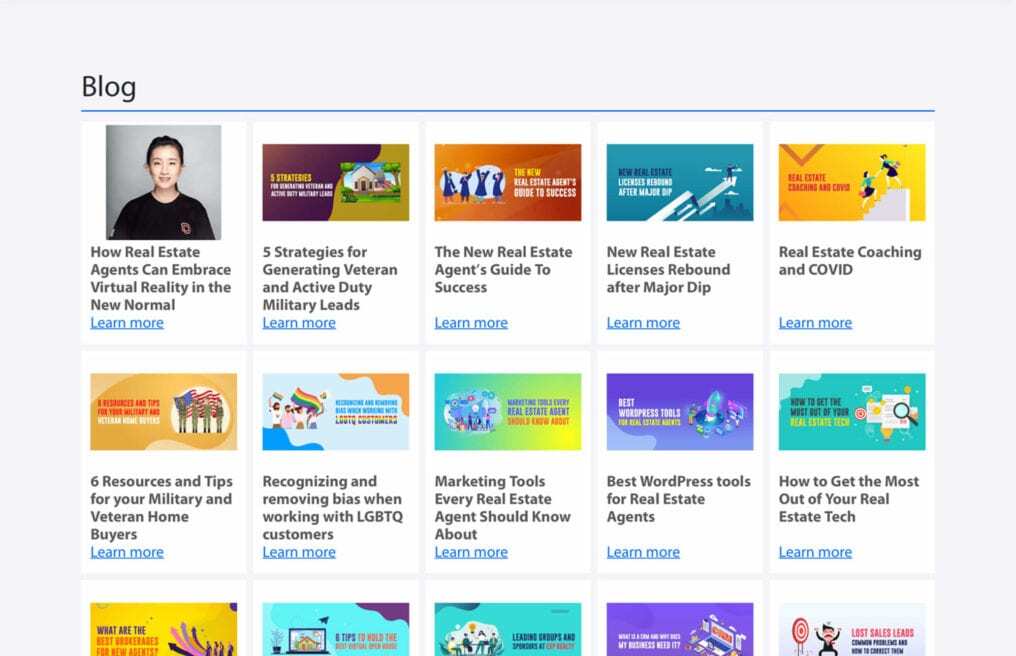The image size is (1016, 656).
Task: Click the New Real Estate Agent's Guide banner image
Action: click(x=507, y=182)
